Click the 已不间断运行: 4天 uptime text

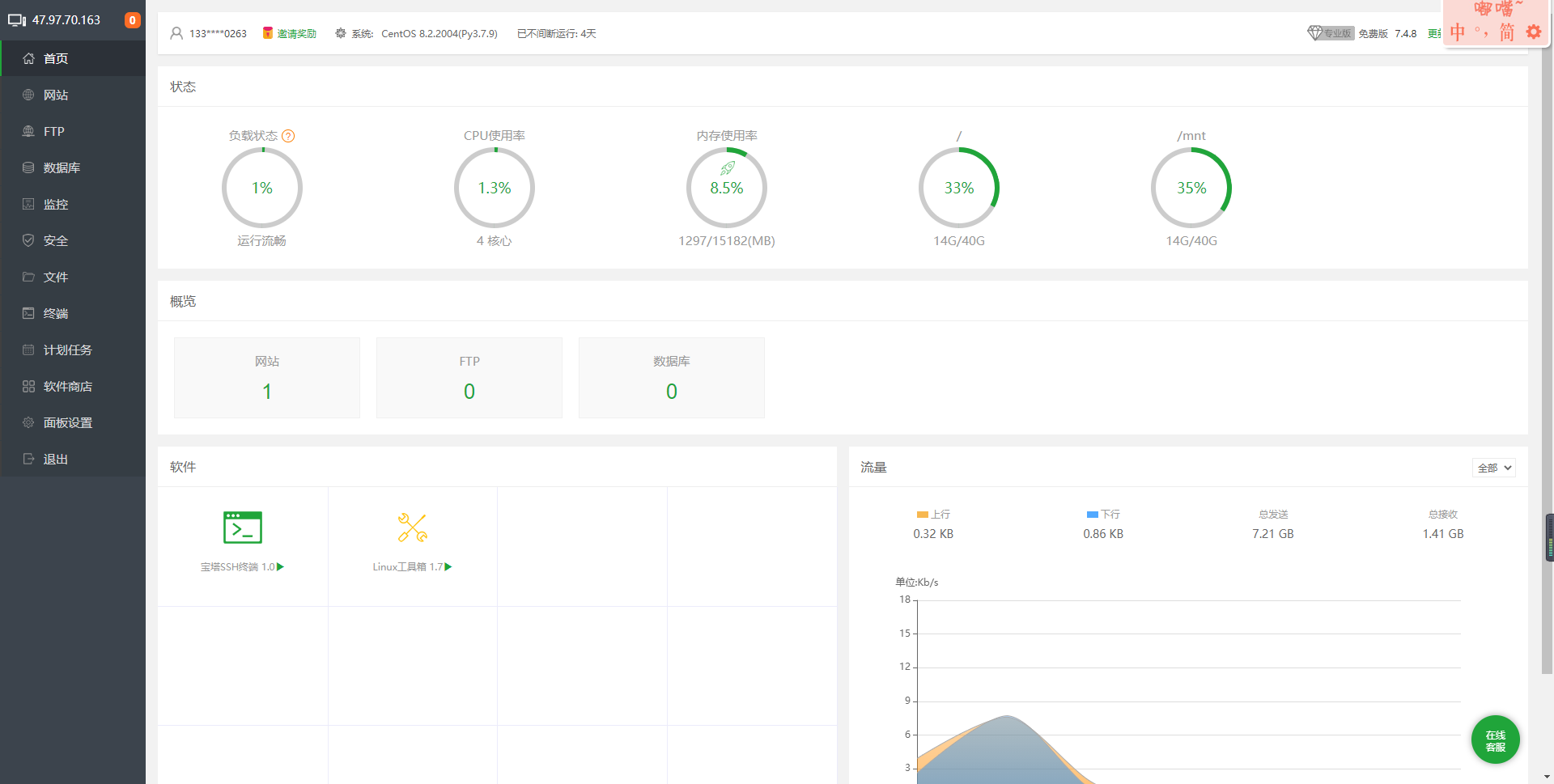tap(557, 34)
